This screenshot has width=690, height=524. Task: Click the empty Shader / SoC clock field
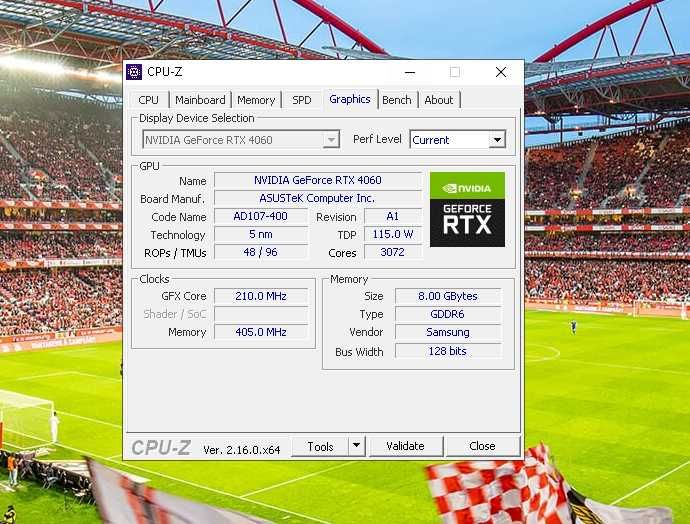click(261, 314)
